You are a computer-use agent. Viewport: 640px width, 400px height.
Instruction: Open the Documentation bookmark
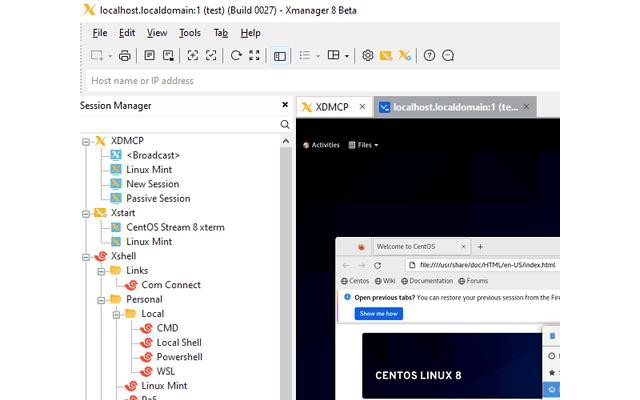tap(427, 281)
